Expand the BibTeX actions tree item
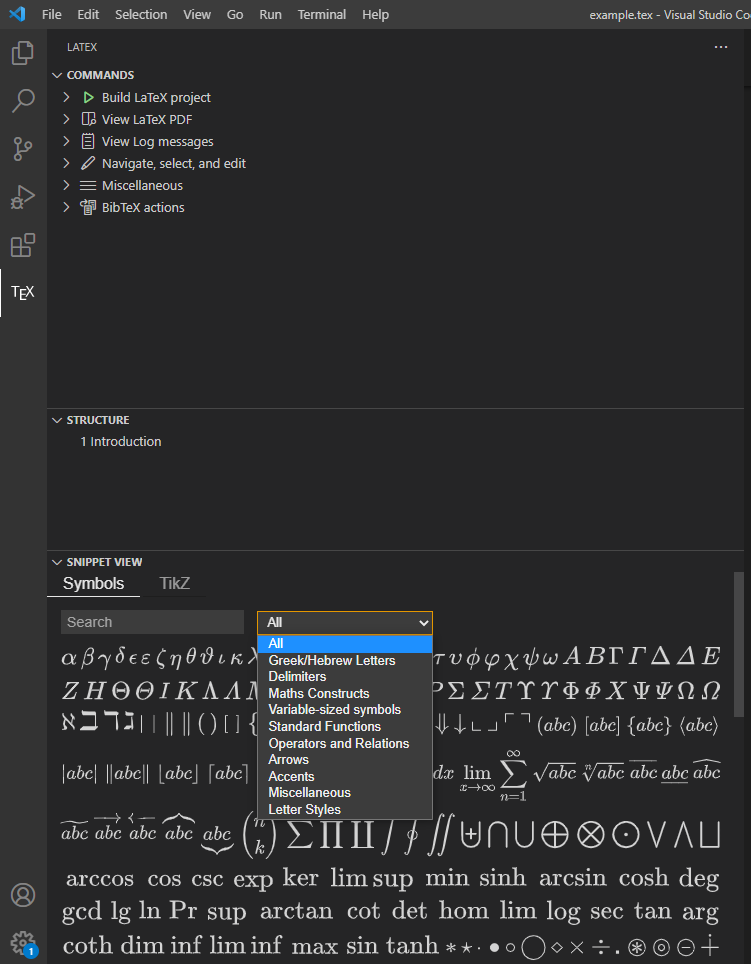The width and height of the screenshot is (751, 964). (x=66, y=207)
